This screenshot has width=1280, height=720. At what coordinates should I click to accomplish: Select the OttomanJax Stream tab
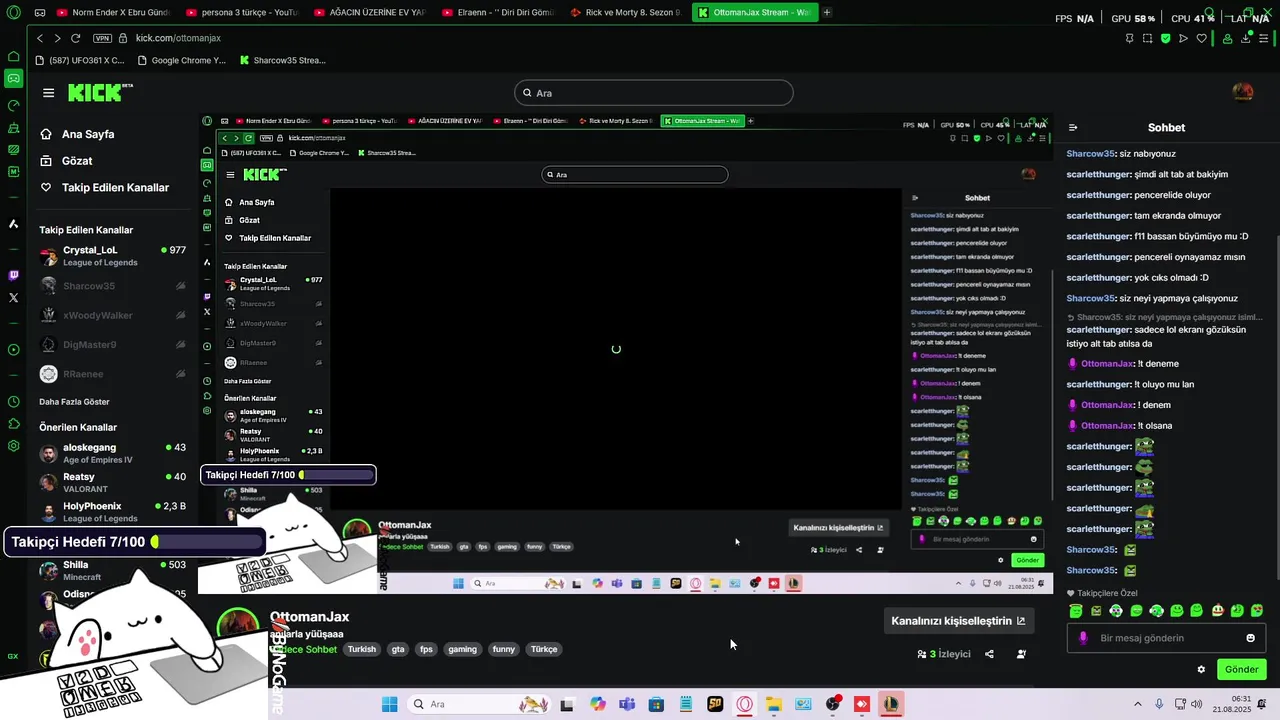tap(755, 13)
